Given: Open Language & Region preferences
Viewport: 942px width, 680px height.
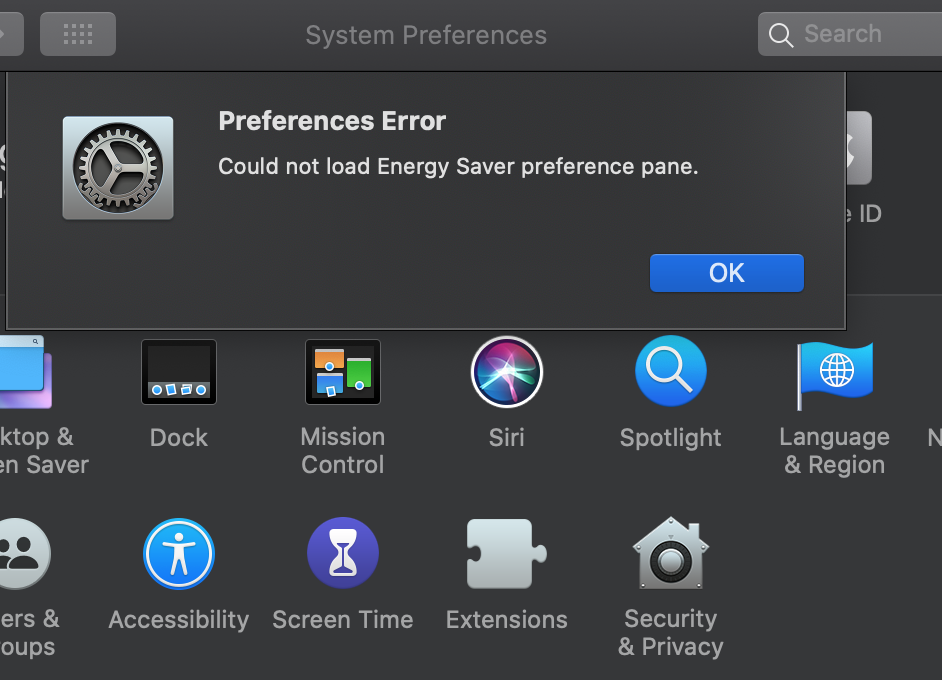Looking at the screenshot, I should pos(834,375).
